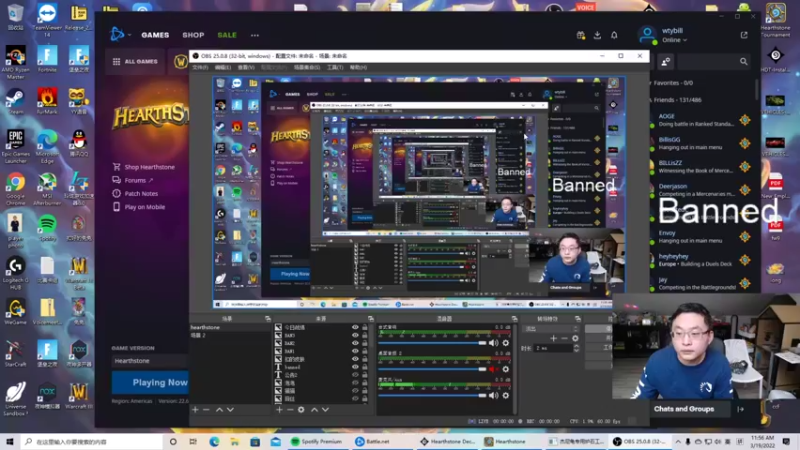This screenshot has width=800, height=450.
Task: Add a scene transition with plus icon
Action: (x=554, y=338)
